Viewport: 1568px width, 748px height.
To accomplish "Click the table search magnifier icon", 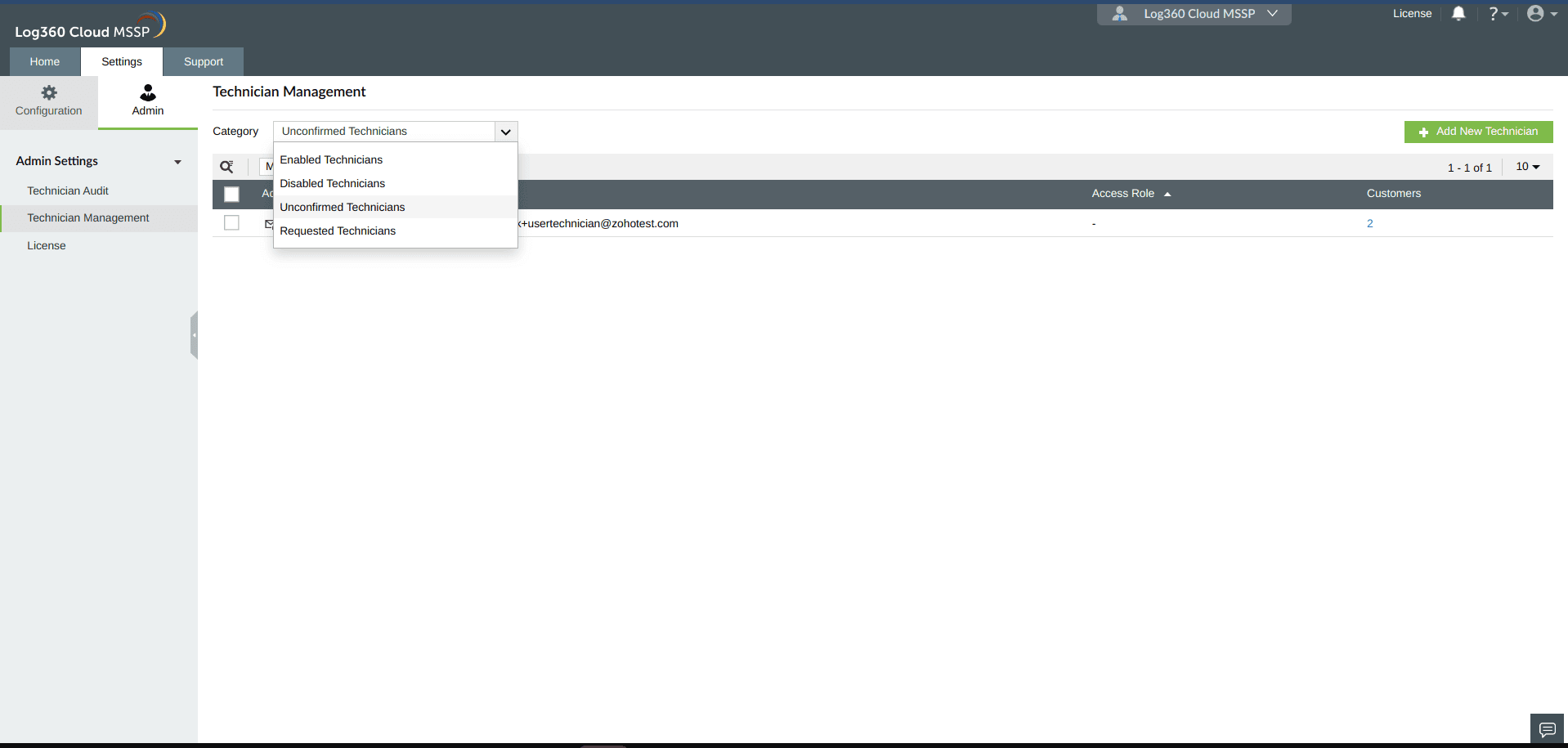I will coord(226,167).
